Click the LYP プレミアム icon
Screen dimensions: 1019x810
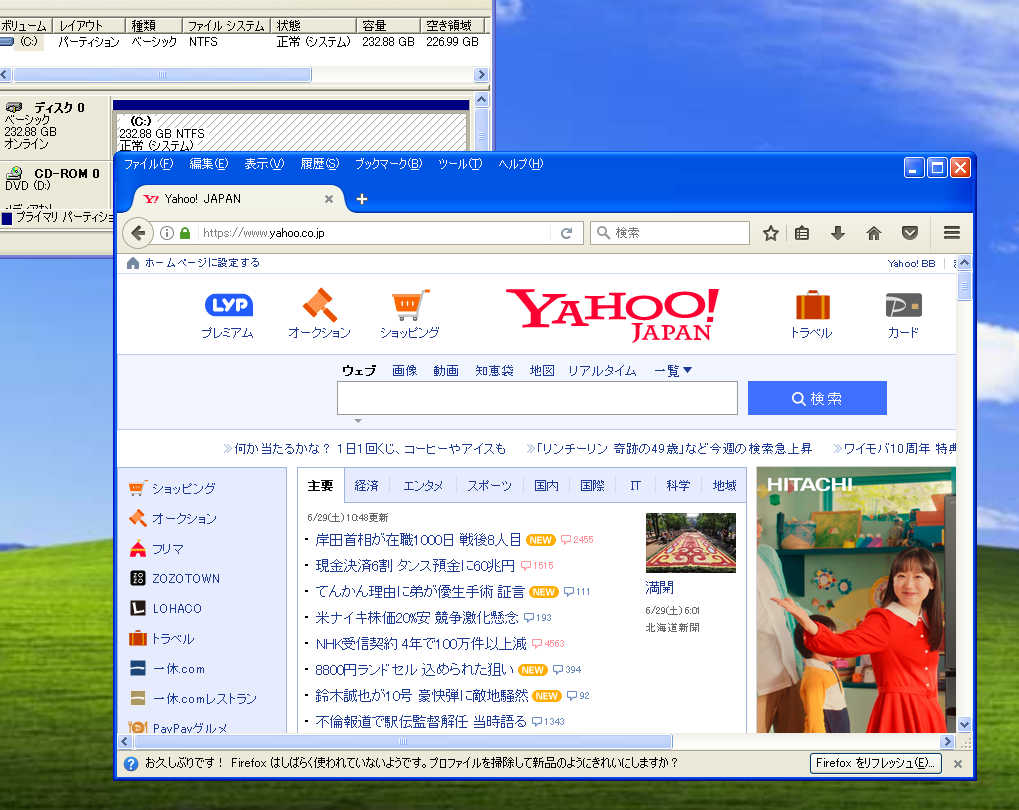pyautogui.click(x=228, y=305)
